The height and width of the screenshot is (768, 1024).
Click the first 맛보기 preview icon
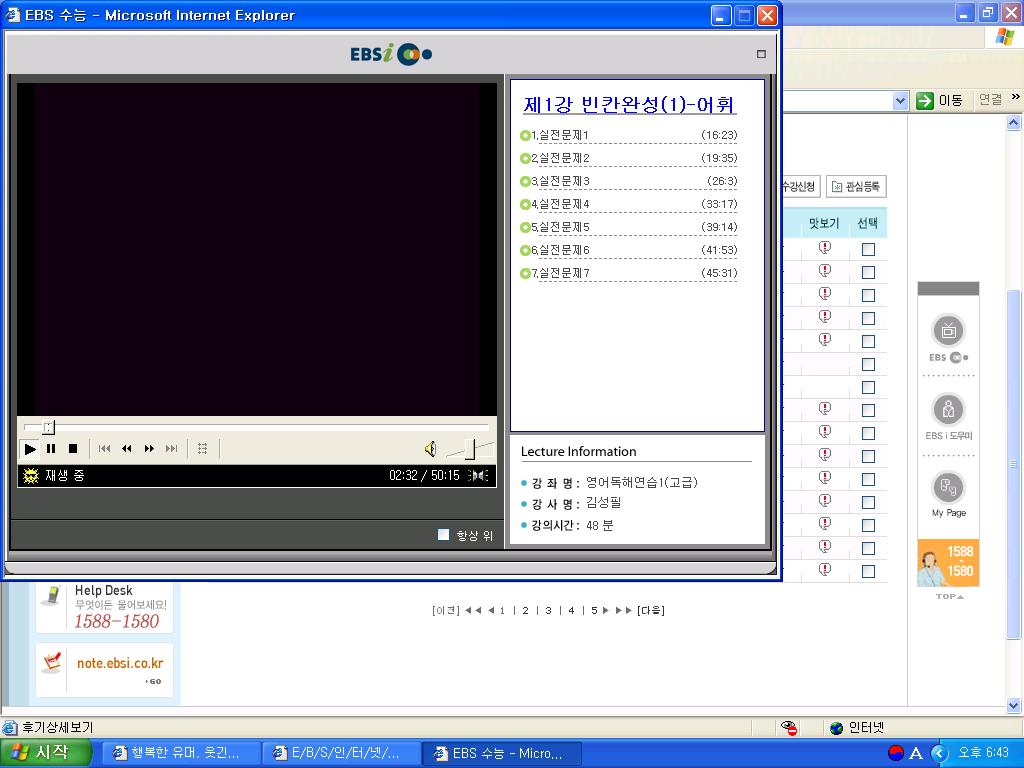pyautogui.click(x=825, y=248)
